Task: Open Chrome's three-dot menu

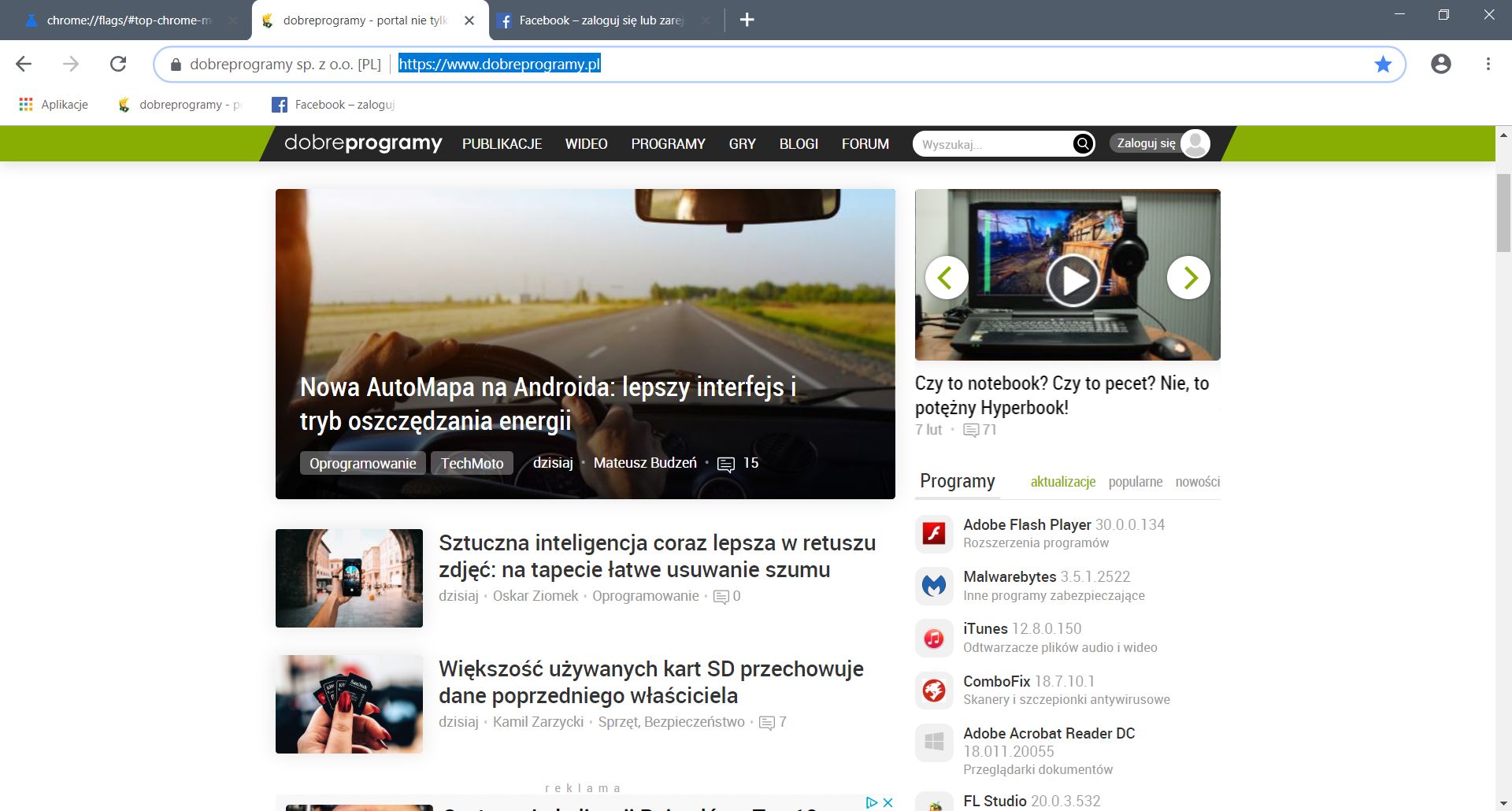Action: 1488,64
